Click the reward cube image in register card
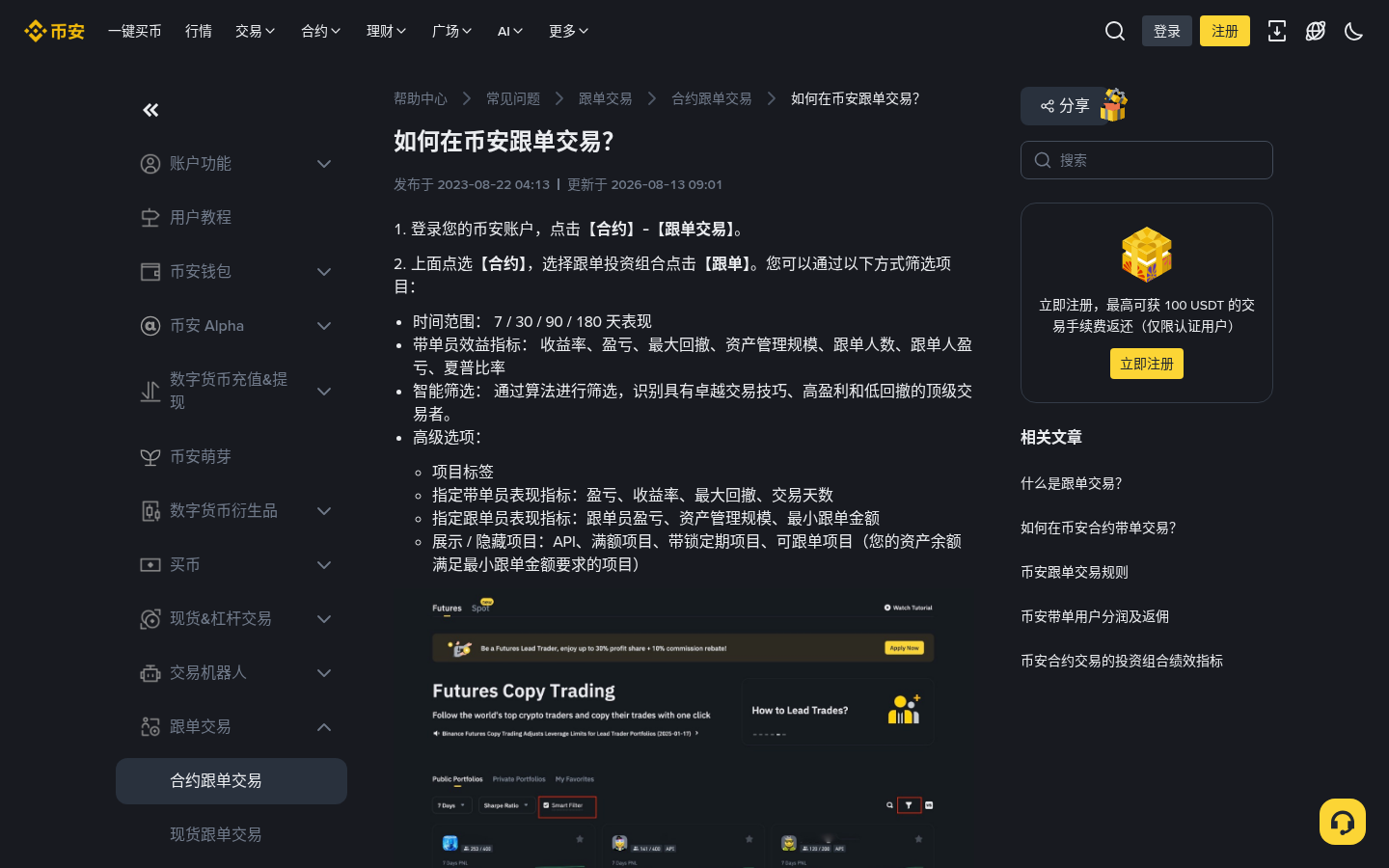The width and height of the screenshot is (1389, 868). (1147, 255)
